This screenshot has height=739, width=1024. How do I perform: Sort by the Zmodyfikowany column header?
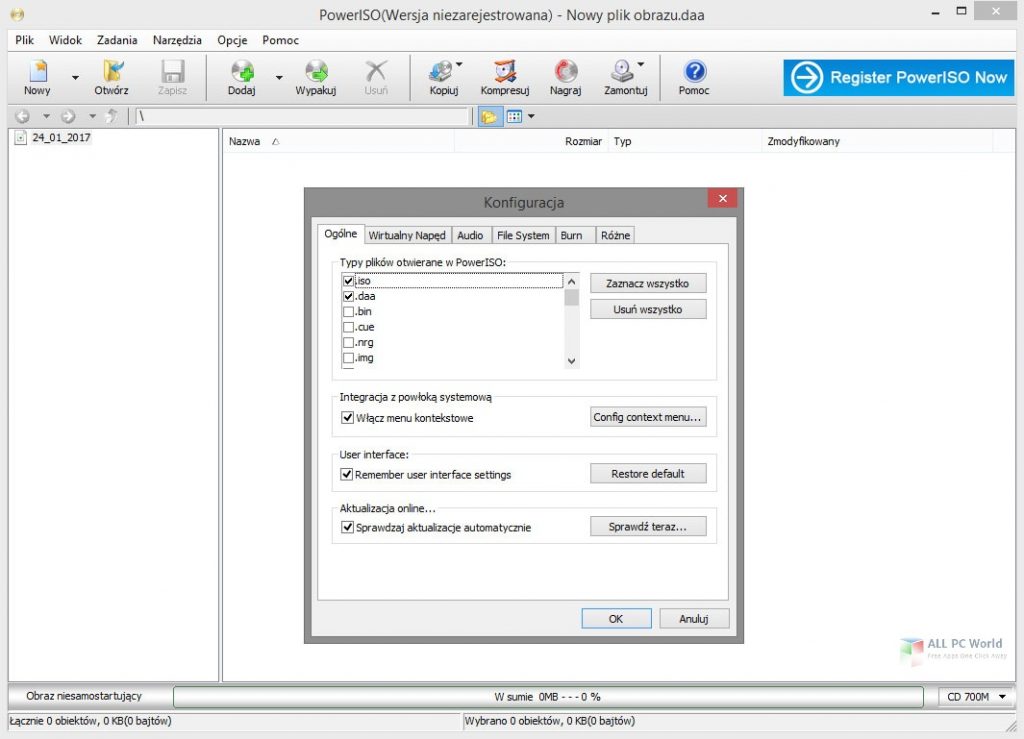point(877,142)
